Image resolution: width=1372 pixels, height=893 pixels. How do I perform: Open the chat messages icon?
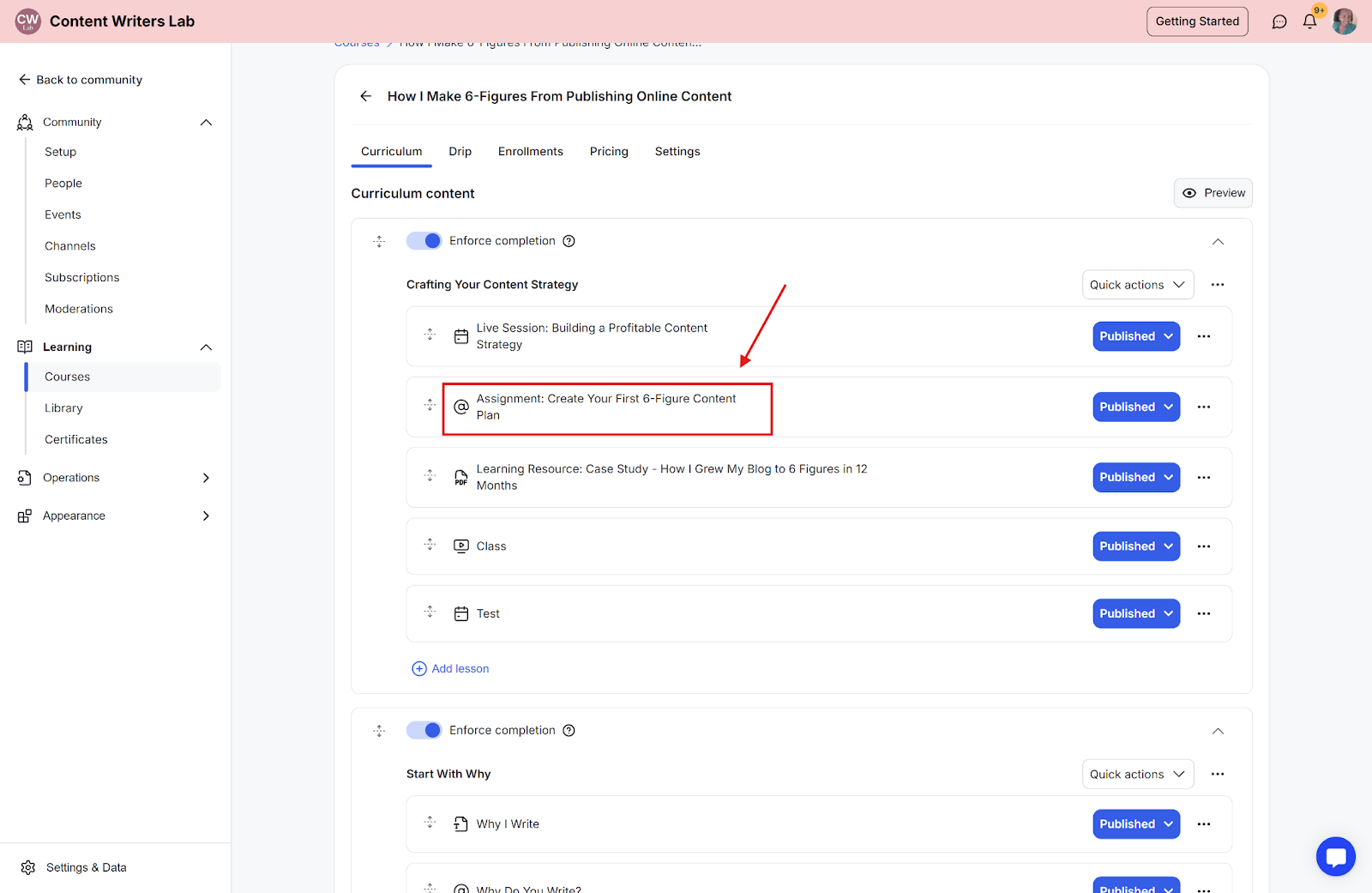click(x=1279, y=21)
